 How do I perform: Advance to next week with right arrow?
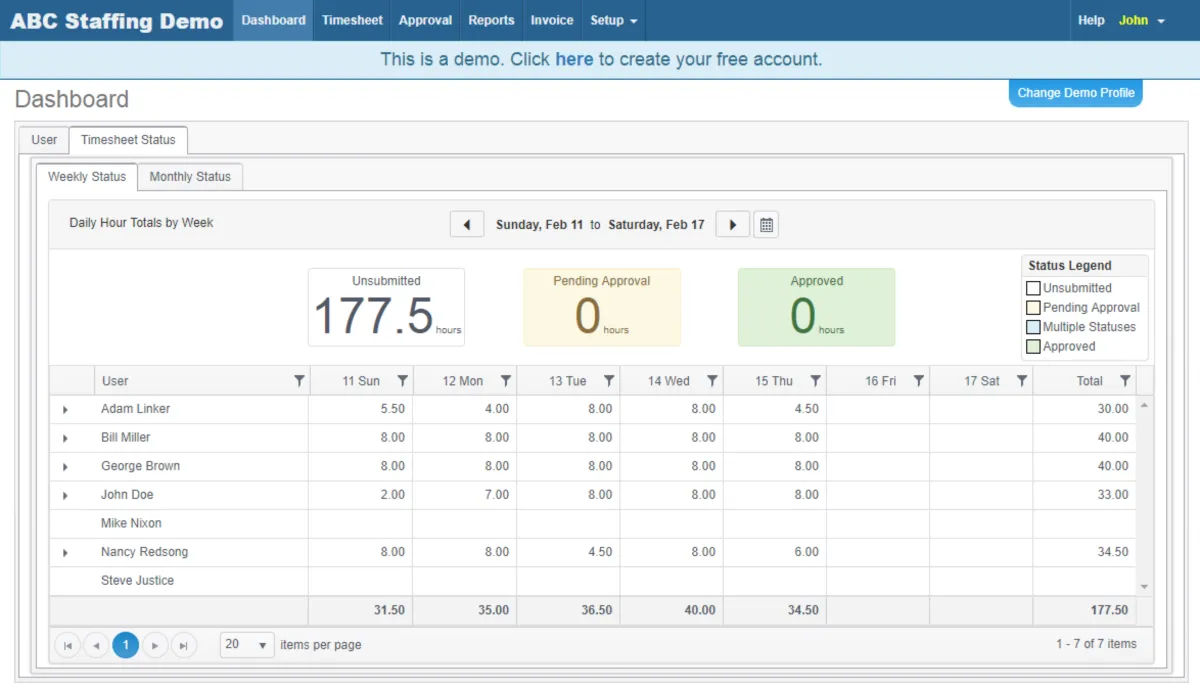(x=733, y=225)
